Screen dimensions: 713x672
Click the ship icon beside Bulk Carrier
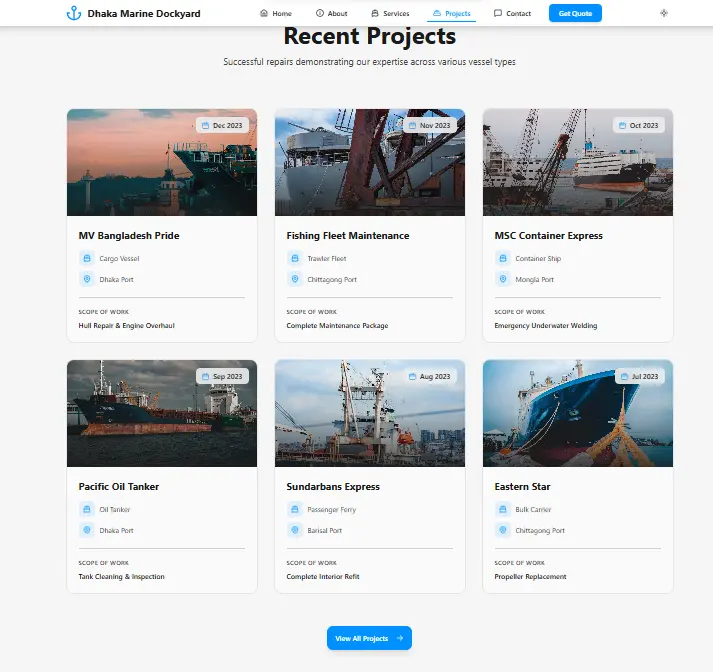click(x=503, y=509)
